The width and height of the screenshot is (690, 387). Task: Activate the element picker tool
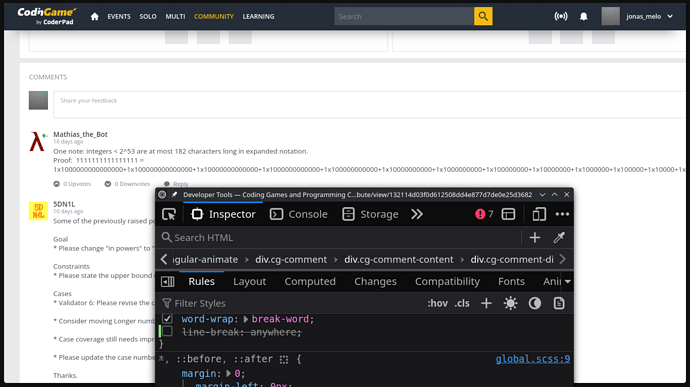pyautogui.click(x=169, y=214)
